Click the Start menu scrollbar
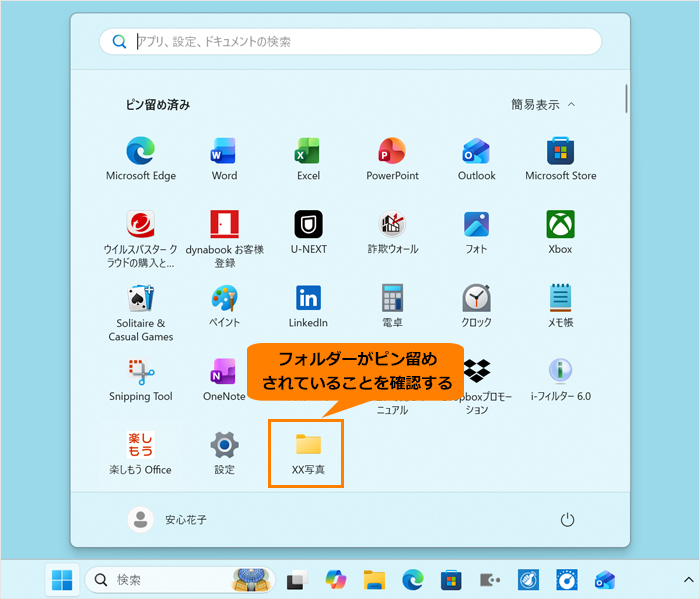The image size is (700, 599). tap(626, 99)
